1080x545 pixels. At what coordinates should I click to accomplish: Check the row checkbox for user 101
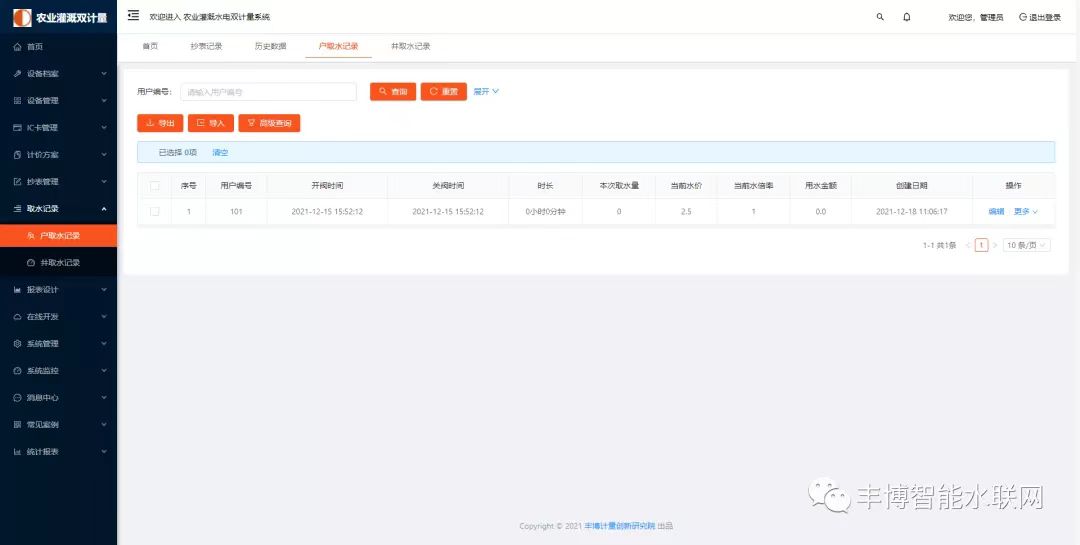point(154,212)
